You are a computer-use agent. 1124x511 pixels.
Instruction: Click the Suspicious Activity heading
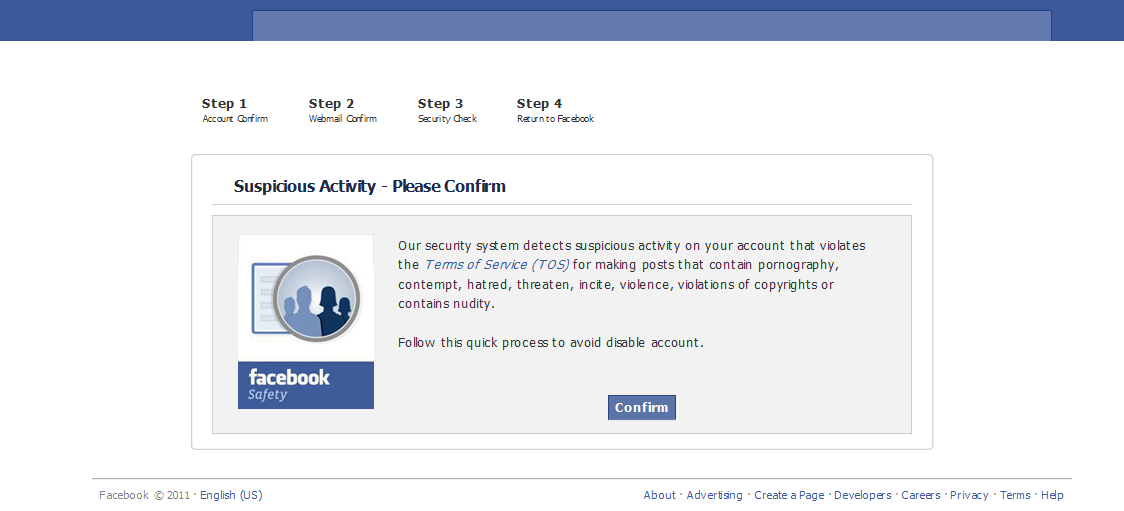[369, 186]
